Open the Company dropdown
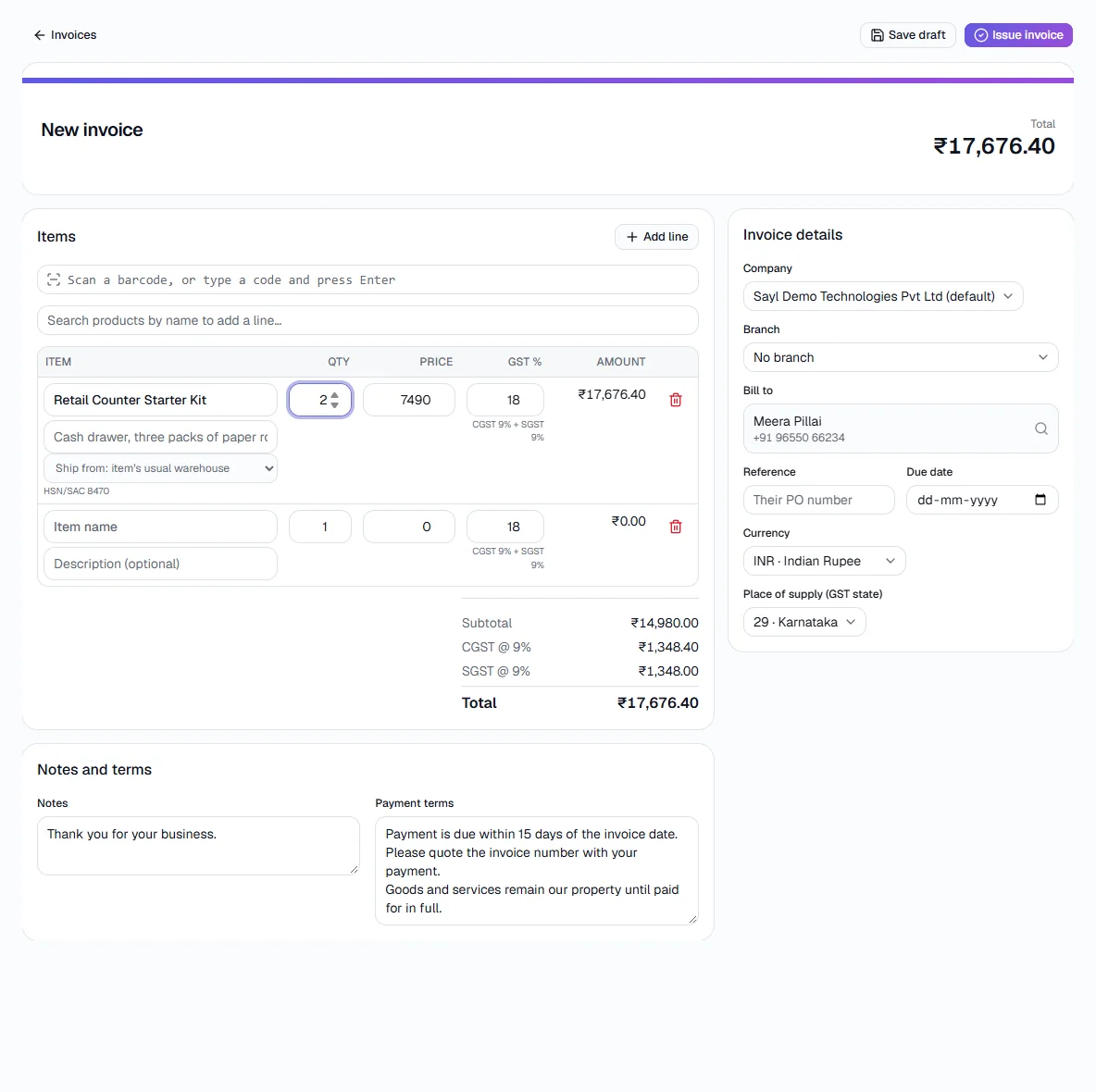 tap(883, 296)
